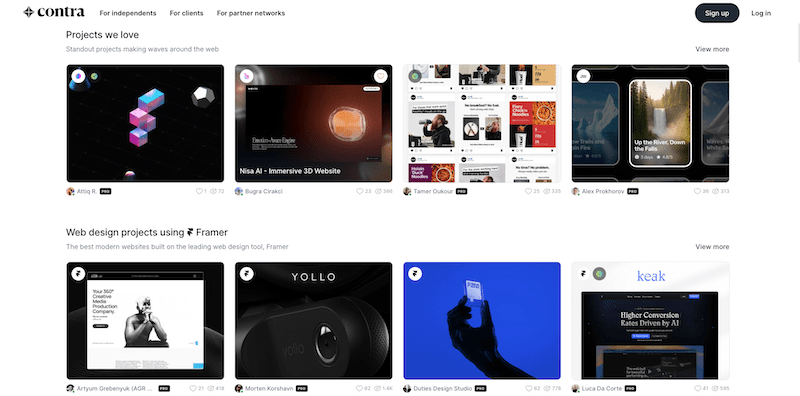Open Tamer Oukour profile name
This screenshot has width=800, height=396.
[x=433, y=191]
